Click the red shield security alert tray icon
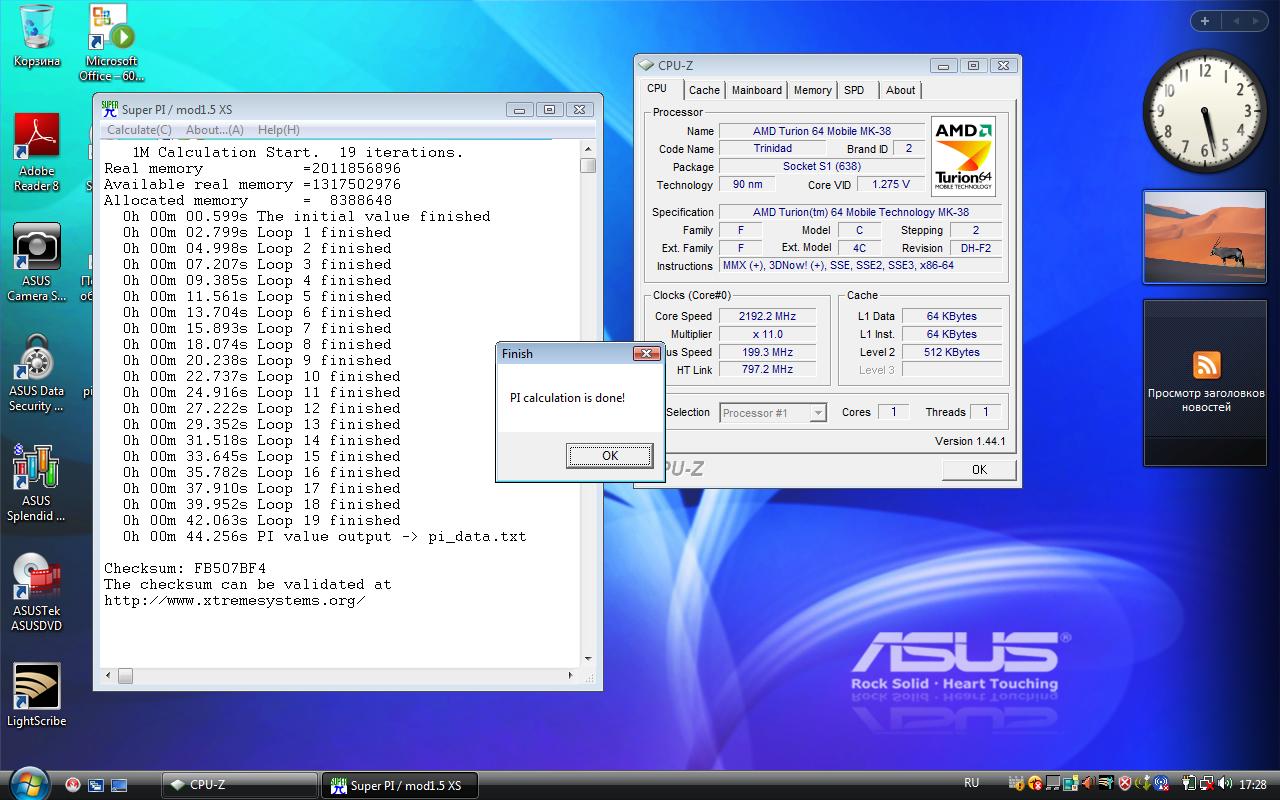Screen dimensions: 1280x800 tap(1125, 783)
